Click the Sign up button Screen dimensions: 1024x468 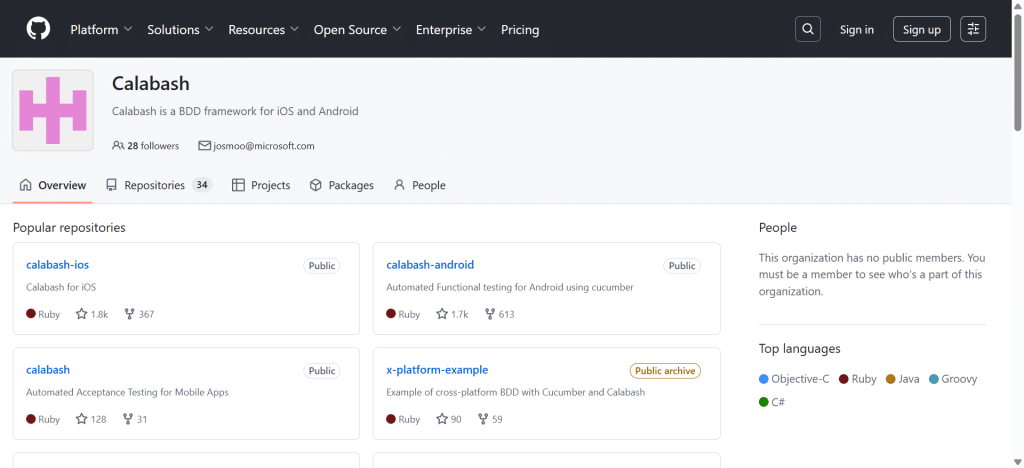tap(921, 29)
